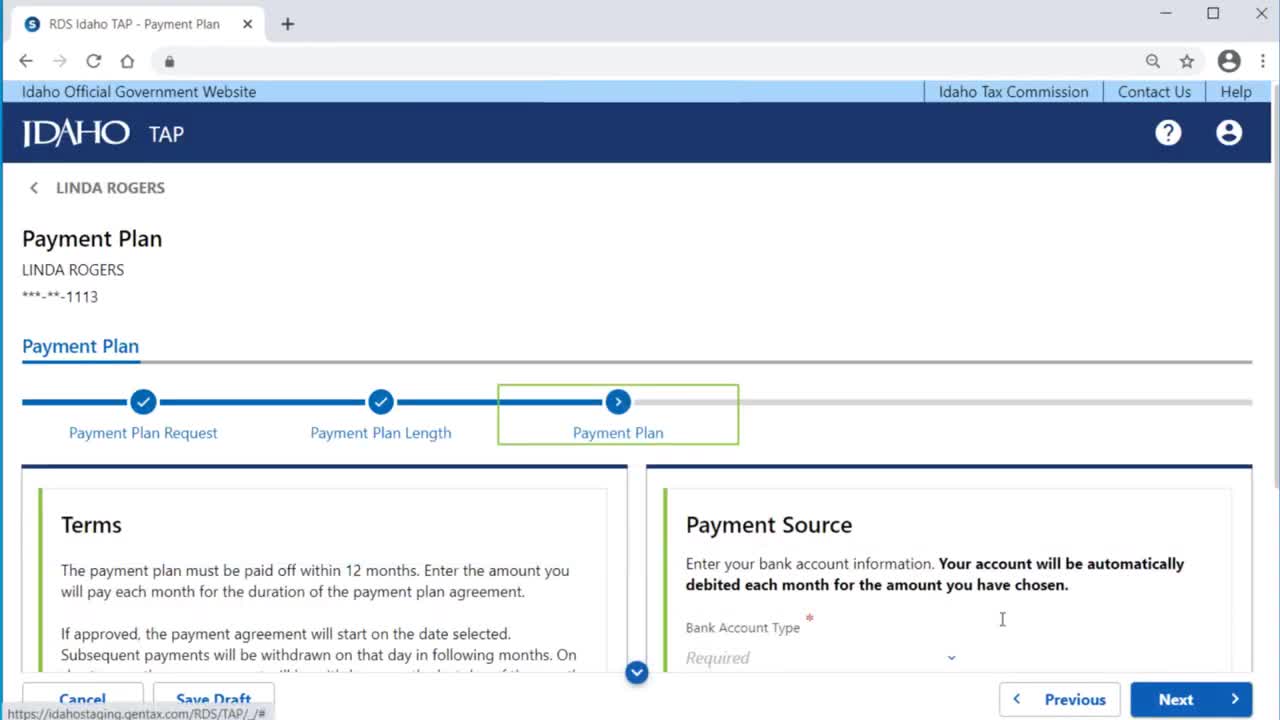Image resolution: width=1280 pixels, height=720 pixels.
Task: Bookmark page with star icon
Action: coord(1187,61)
